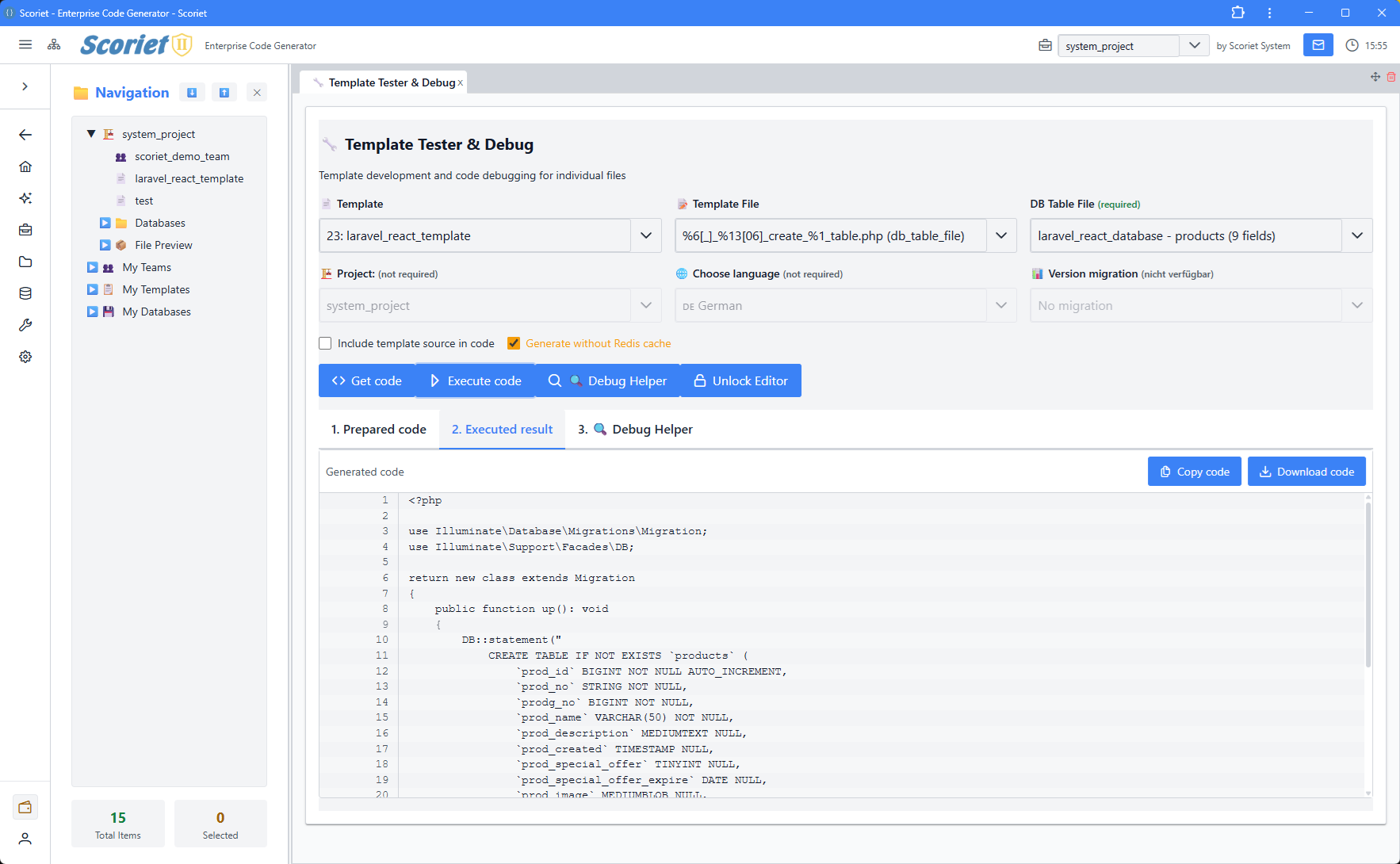Open the Home icon in left sidebar
The height and width of the screenshot is (864, 1400).
click(25, 166)
